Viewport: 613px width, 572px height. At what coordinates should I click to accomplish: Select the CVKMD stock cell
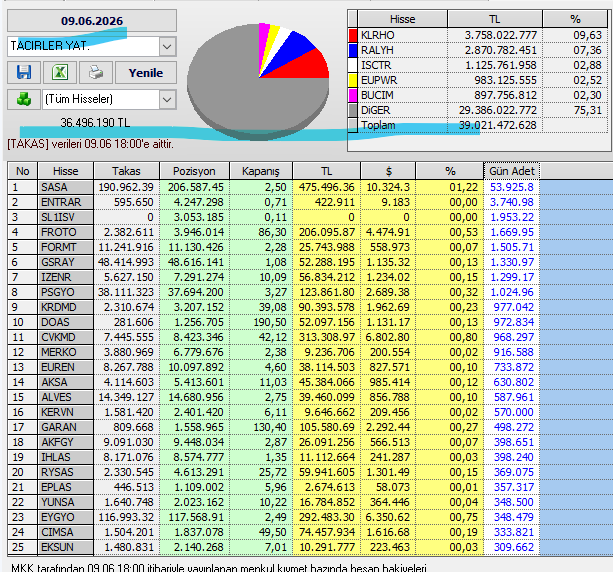click(x=66, y=337)
